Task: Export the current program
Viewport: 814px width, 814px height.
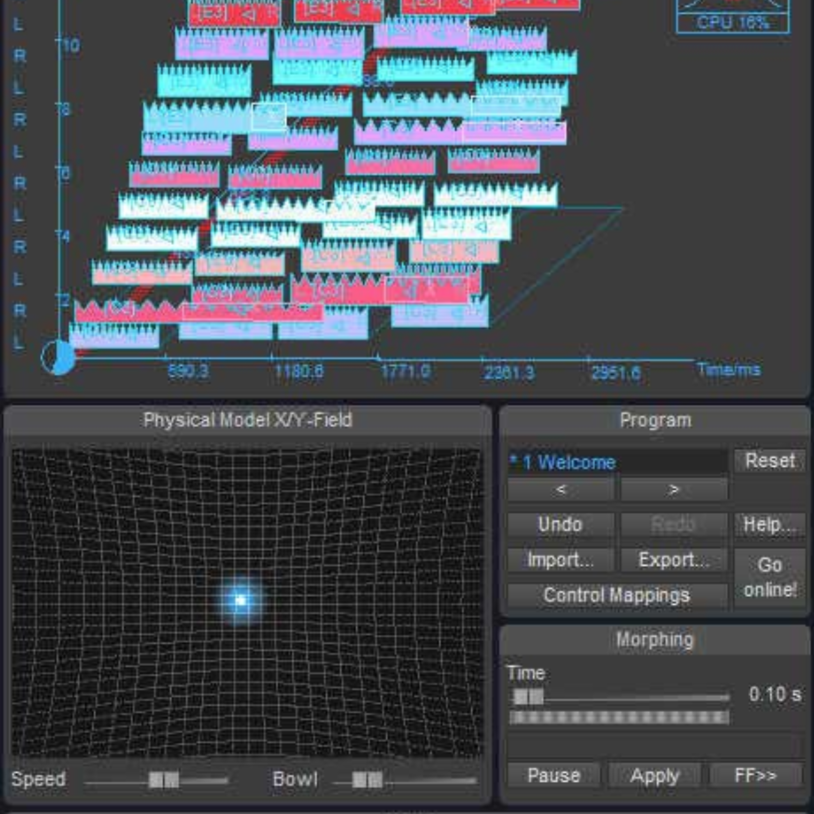Action: coord(673,560)
